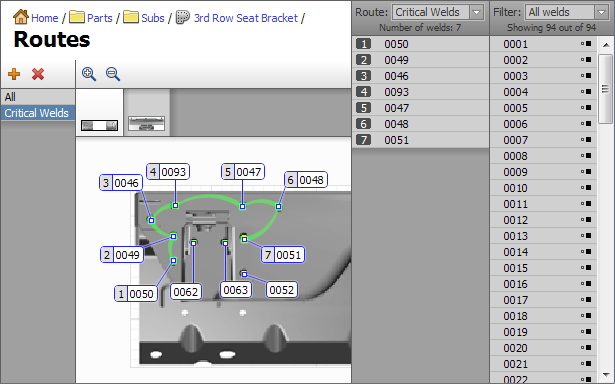The width and height of the screenshot is (615, 384).
Task: Select the Critical Welds route item
Action: pyautogui.click(x=38, y=113)
